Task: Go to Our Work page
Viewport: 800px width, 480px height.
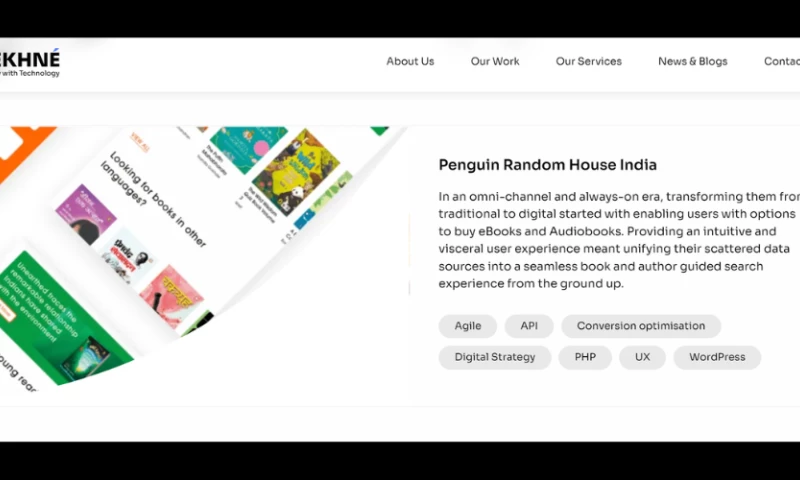Action: coord(494,61)
